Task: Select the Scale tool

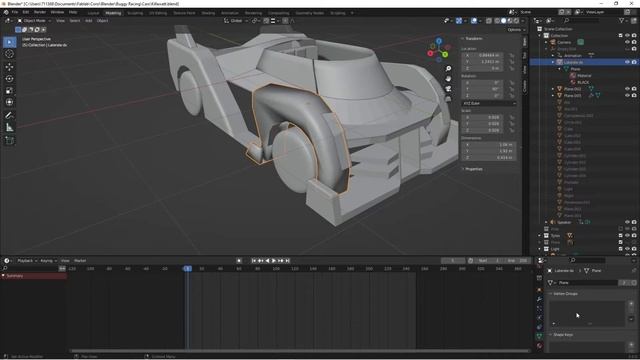Action: pos(9,90)
